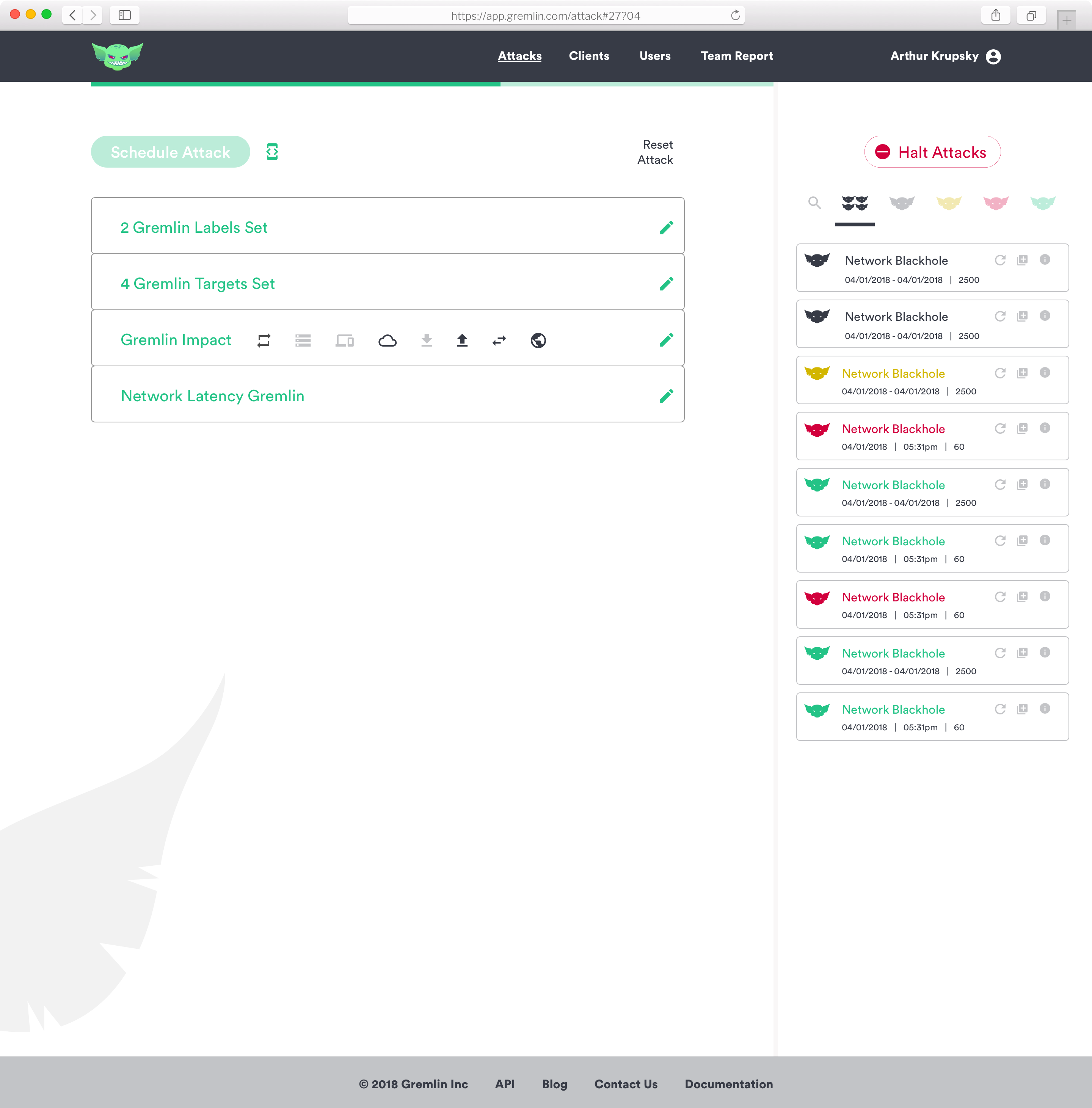Filter attacks by gray gremlin tab
Screen dimensions: 1092x1108
902,203
